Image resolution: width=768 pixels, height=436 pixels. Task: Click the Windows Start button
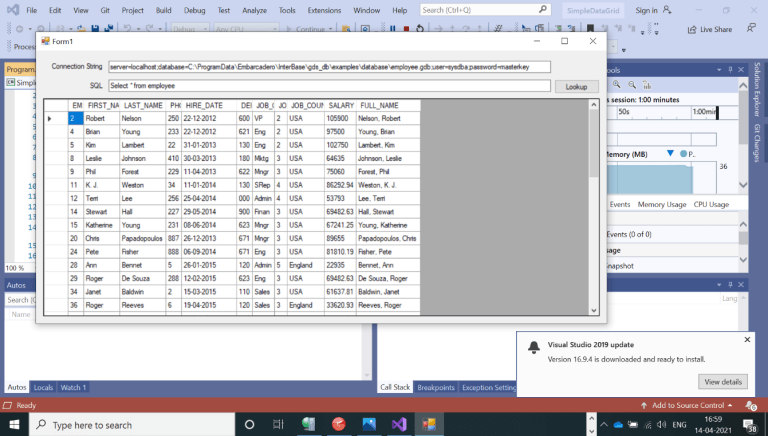pyautogui.click(x=14, y=424)
